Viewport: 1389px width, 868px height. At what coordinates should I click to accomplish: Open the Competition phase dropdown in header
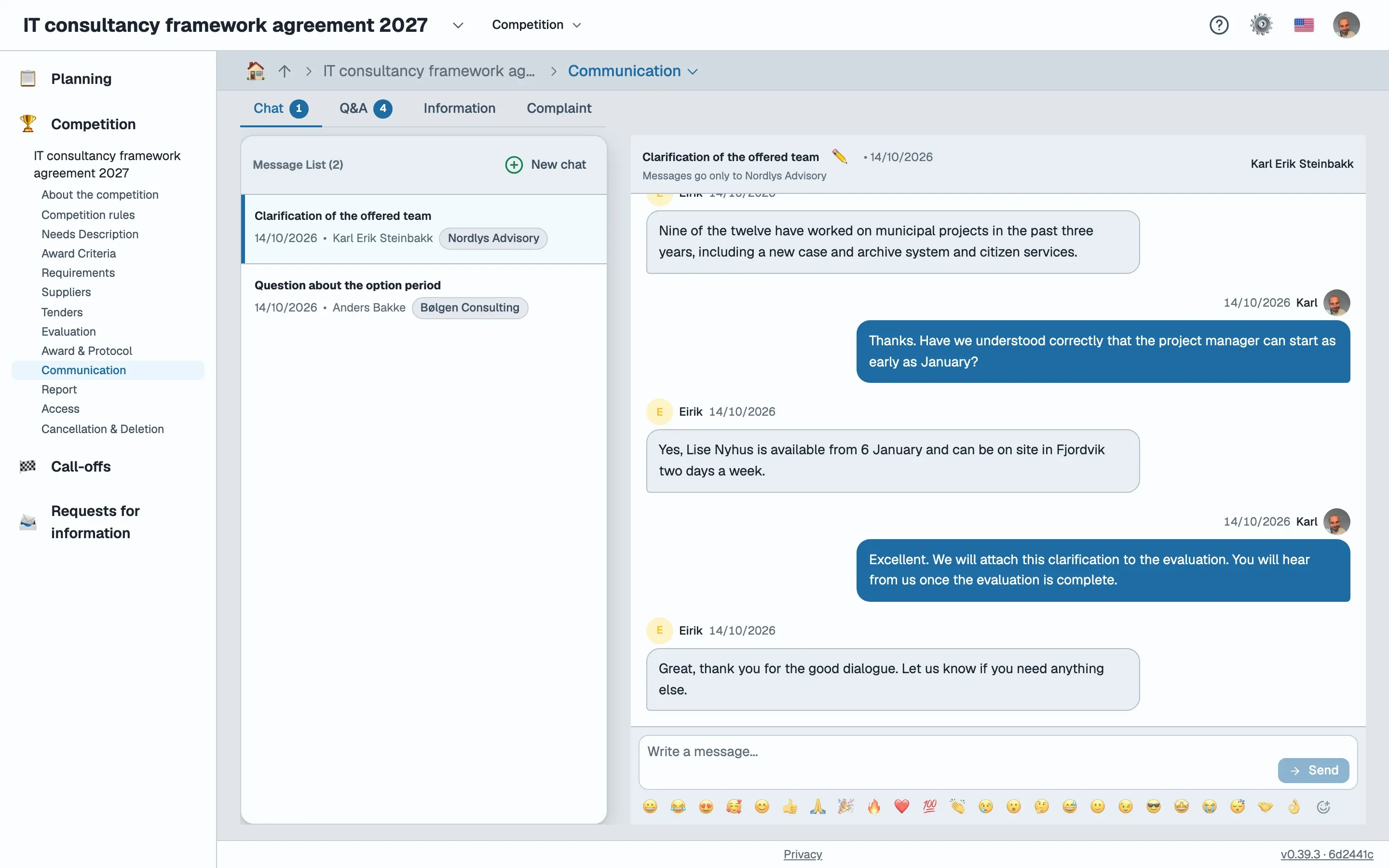pyautogui.click(x=536, y=25)
